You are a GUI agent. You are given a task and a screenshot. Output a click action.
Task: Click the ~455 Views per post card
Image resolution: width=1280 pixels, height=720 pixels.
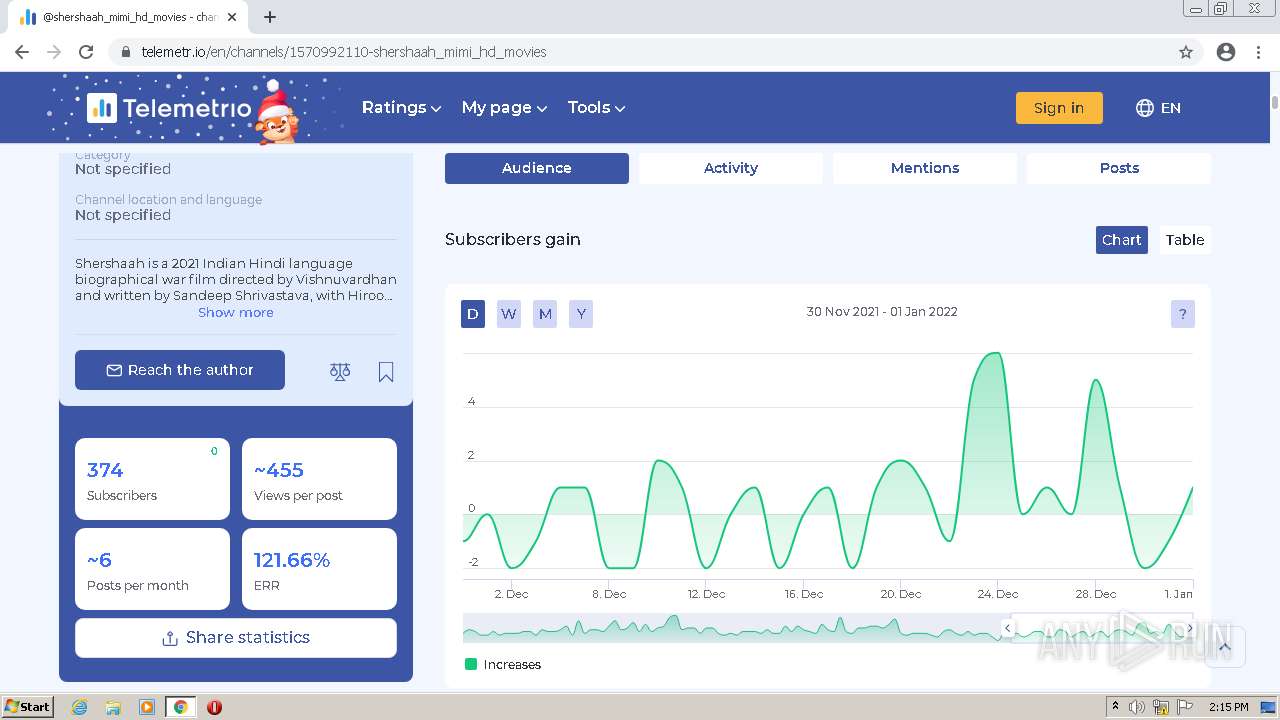319,479
